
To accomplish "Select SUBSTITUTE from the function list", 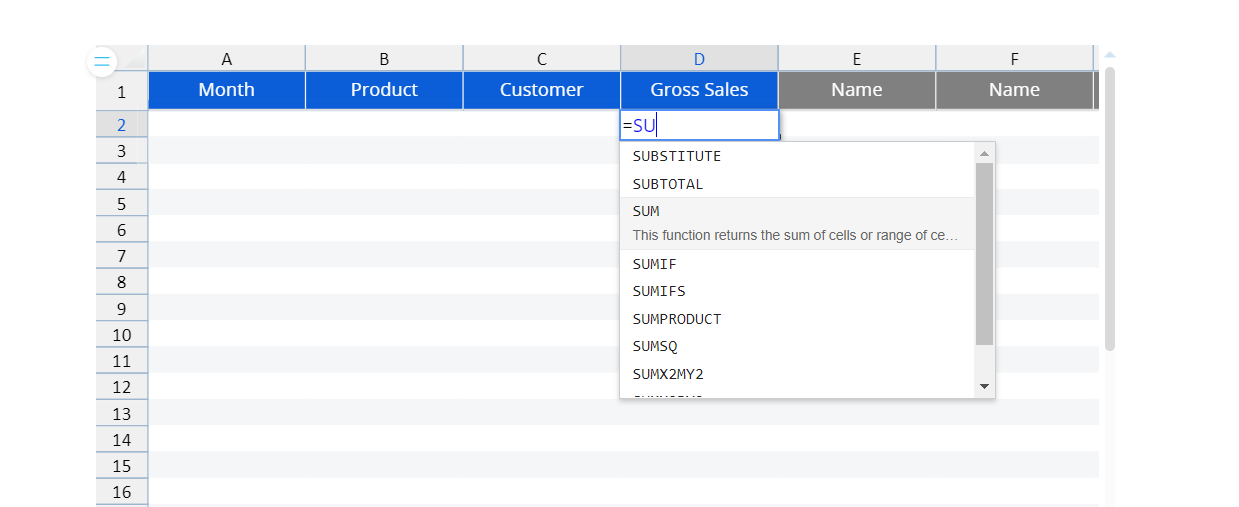I will [797, 156].
